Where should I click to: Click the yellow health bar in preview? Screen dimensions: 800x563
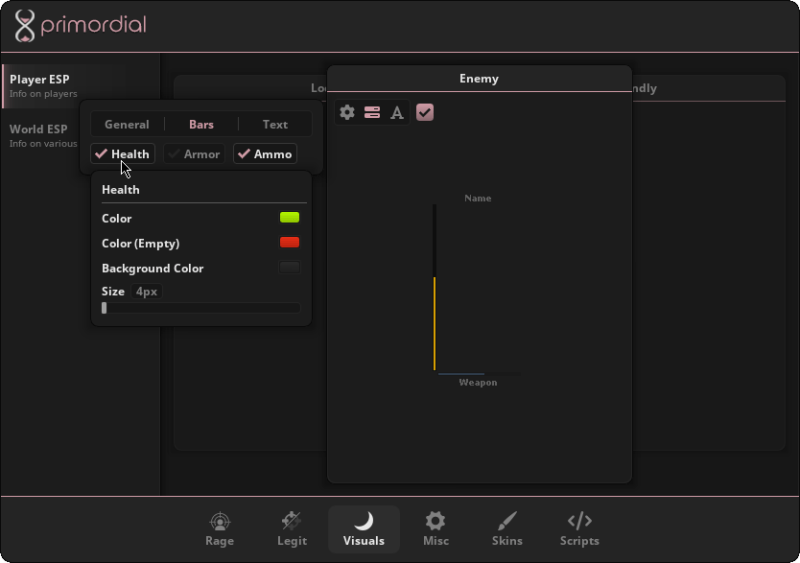[x=435, y=324]
